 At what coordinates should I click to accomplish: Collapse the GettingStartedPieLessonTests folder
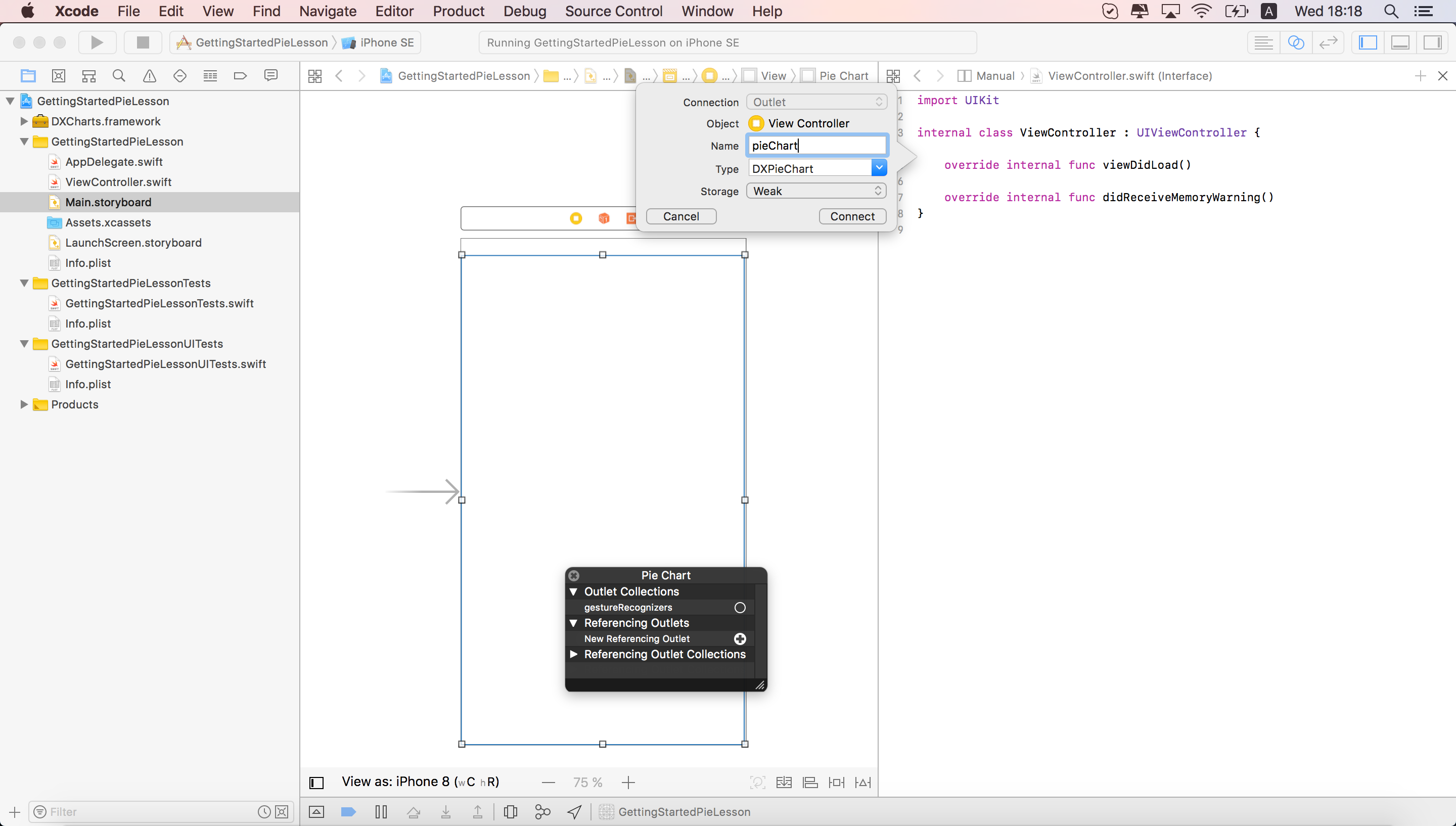point(24,283)
